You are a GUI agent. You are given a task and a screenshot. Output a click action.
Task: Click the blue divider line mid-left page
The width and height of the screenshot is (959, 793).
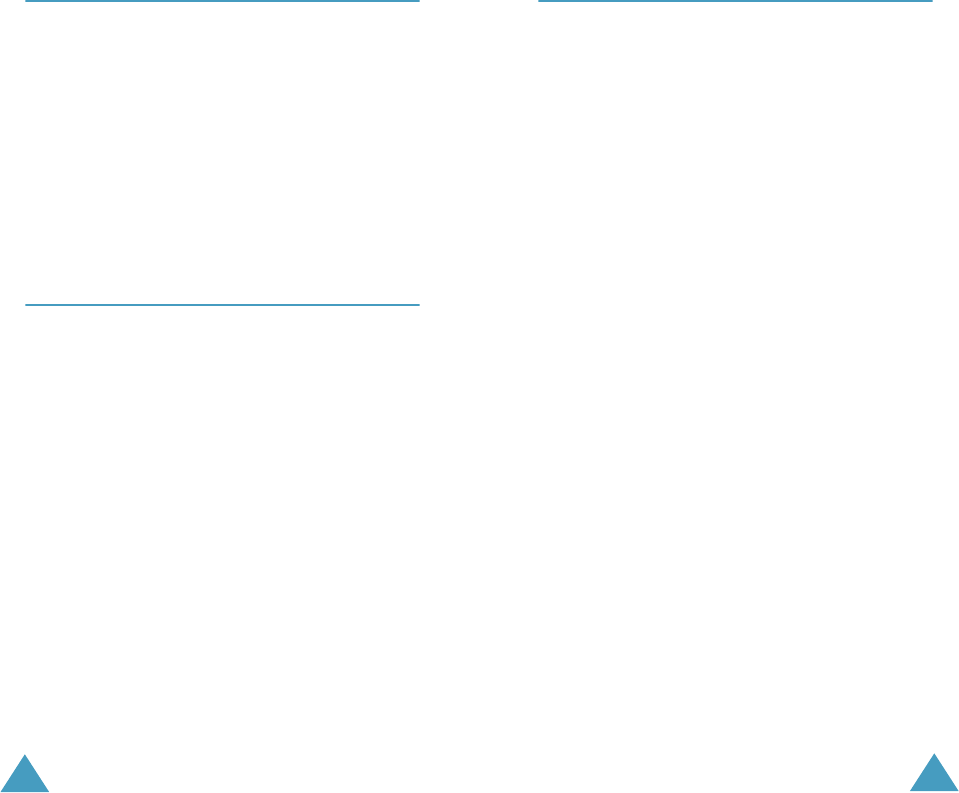pyautogui.click(x=222, y=304)
